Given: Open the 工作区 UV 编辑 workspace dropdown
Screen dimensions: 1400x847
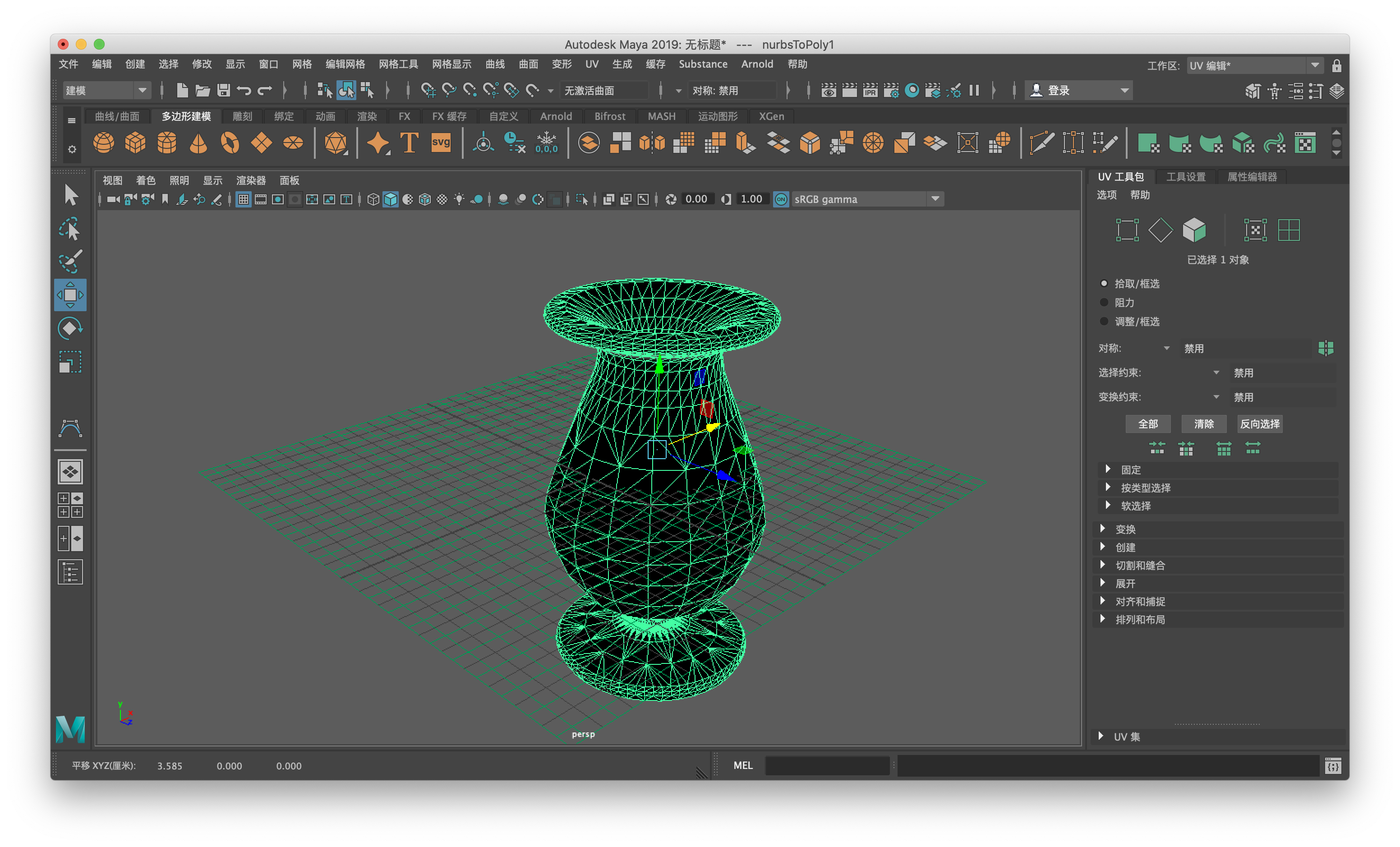Looking at the screenshot, I should pos(1255,65).
